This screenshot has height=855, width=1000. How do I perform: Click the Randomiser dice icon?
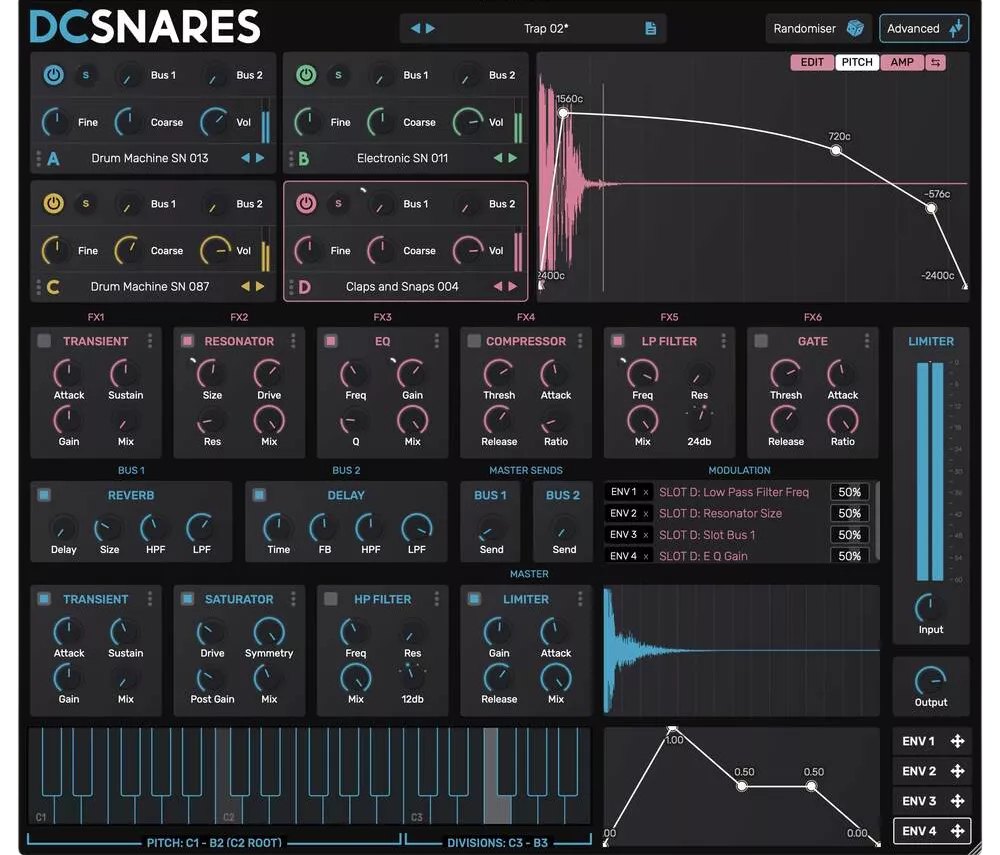click(855, 28)
